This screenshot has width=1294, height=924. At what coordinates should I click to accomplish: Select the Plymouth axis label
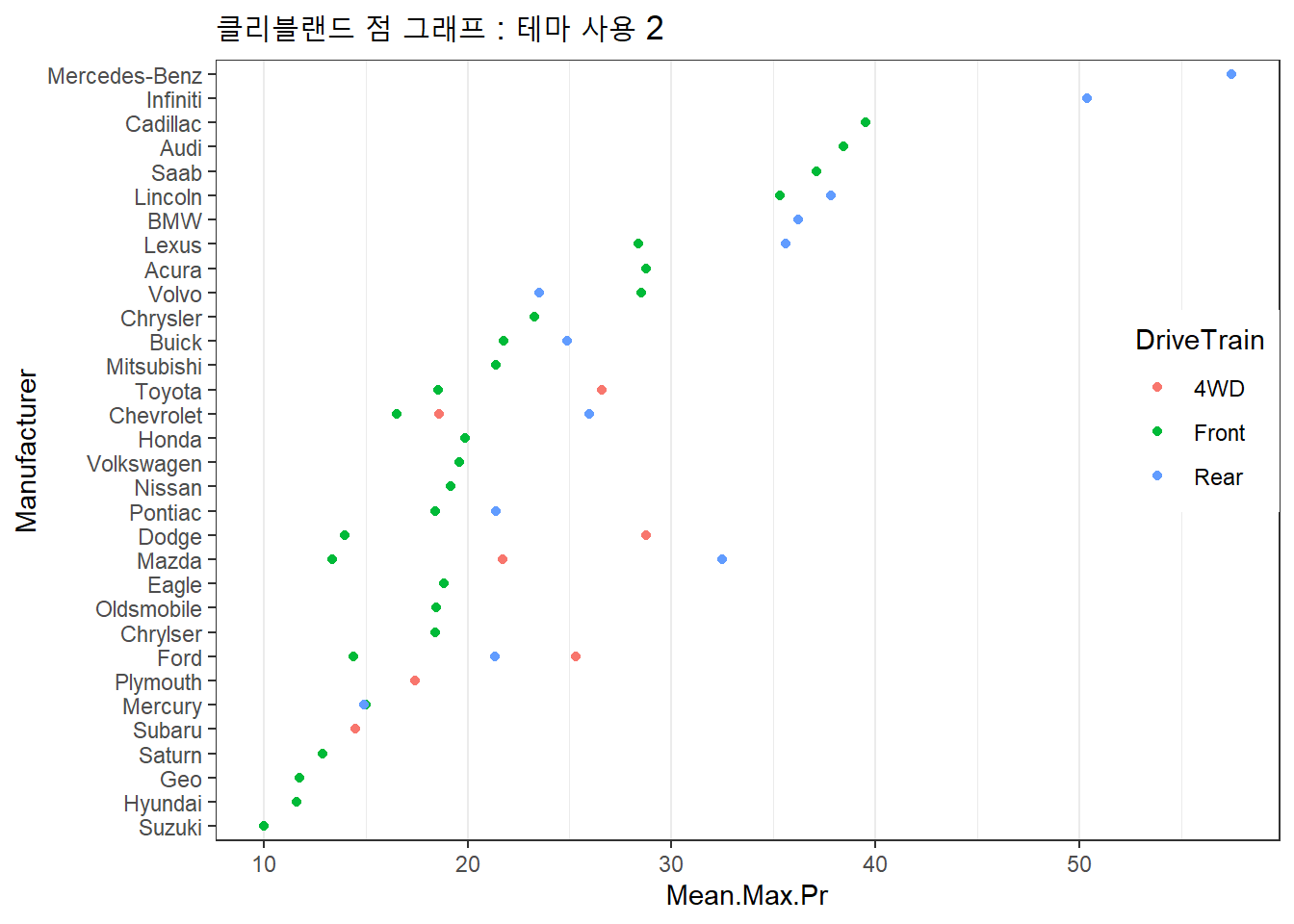click(x=159, y=682)
